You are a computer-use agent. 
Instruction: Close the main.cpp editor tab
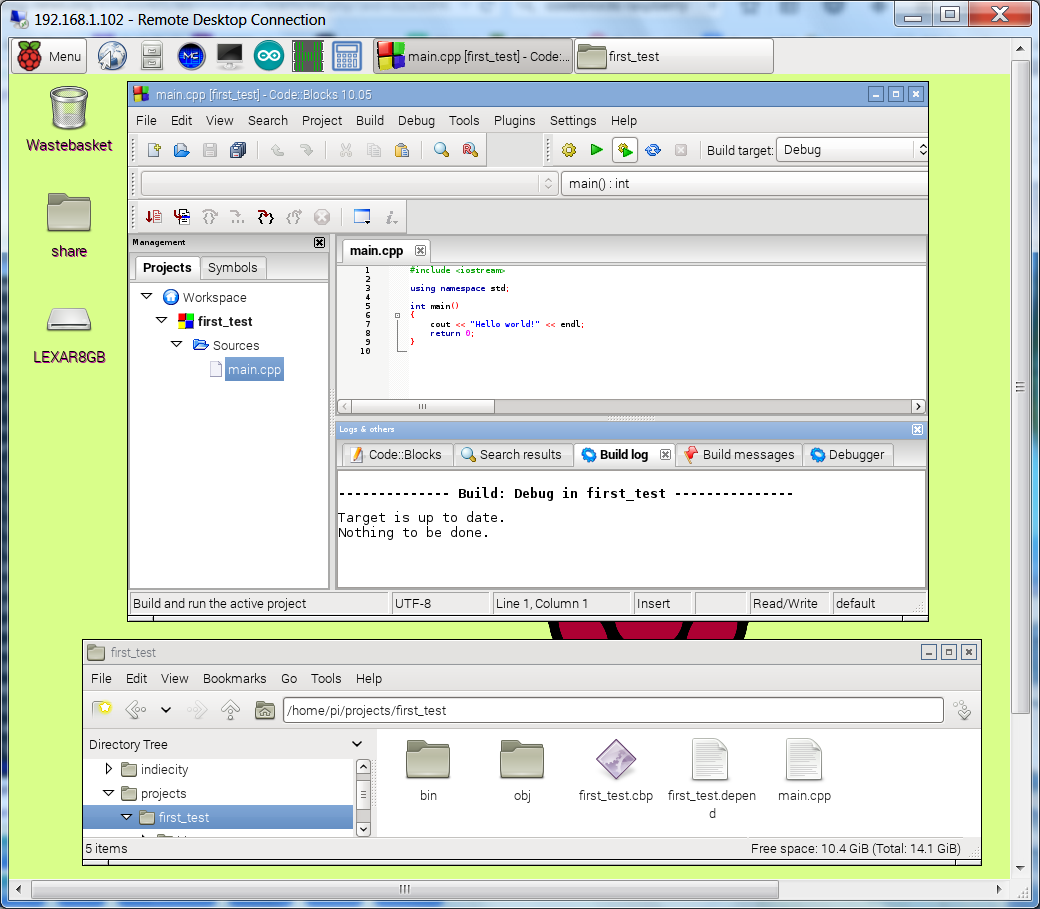(421, 250)
